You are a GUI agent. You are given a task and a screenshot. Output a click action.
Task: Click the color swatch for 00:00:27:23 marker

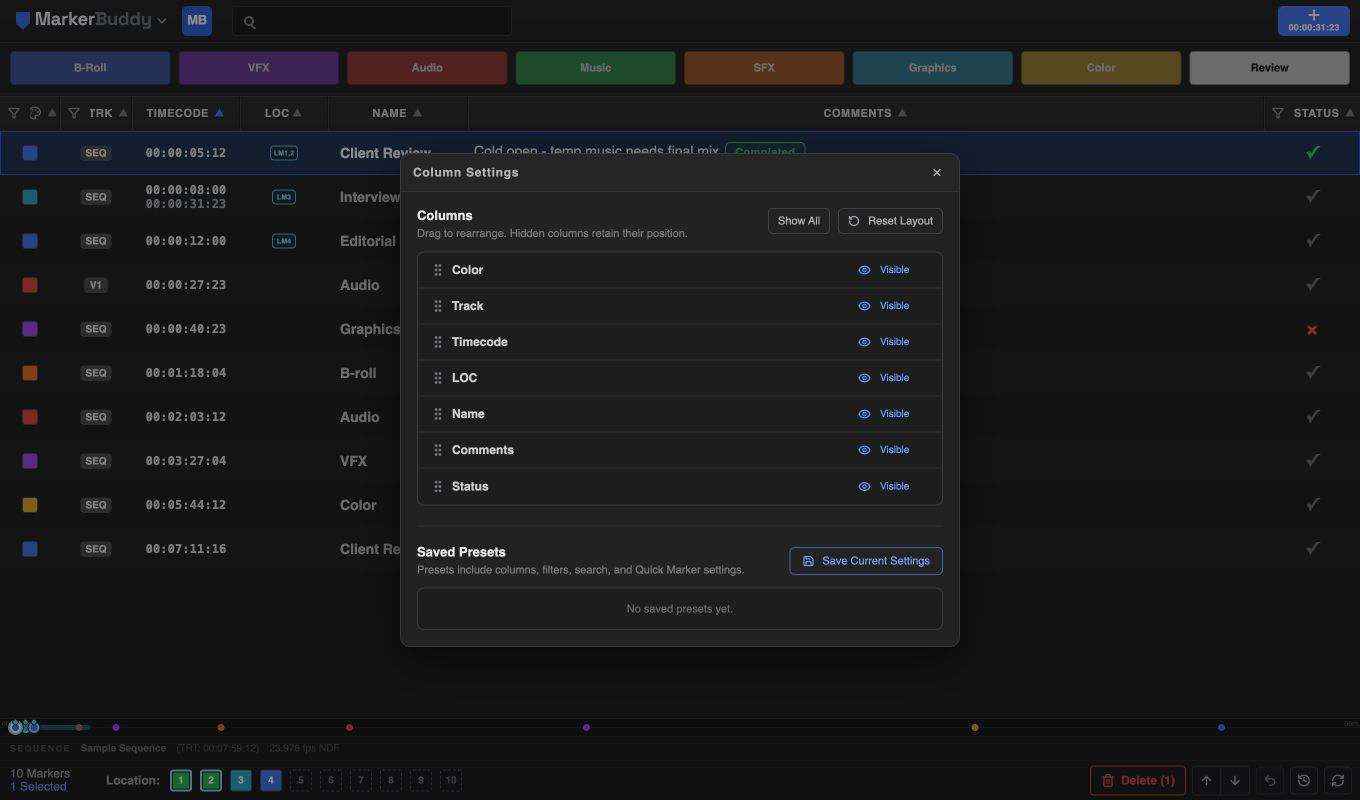pos(30,285)
